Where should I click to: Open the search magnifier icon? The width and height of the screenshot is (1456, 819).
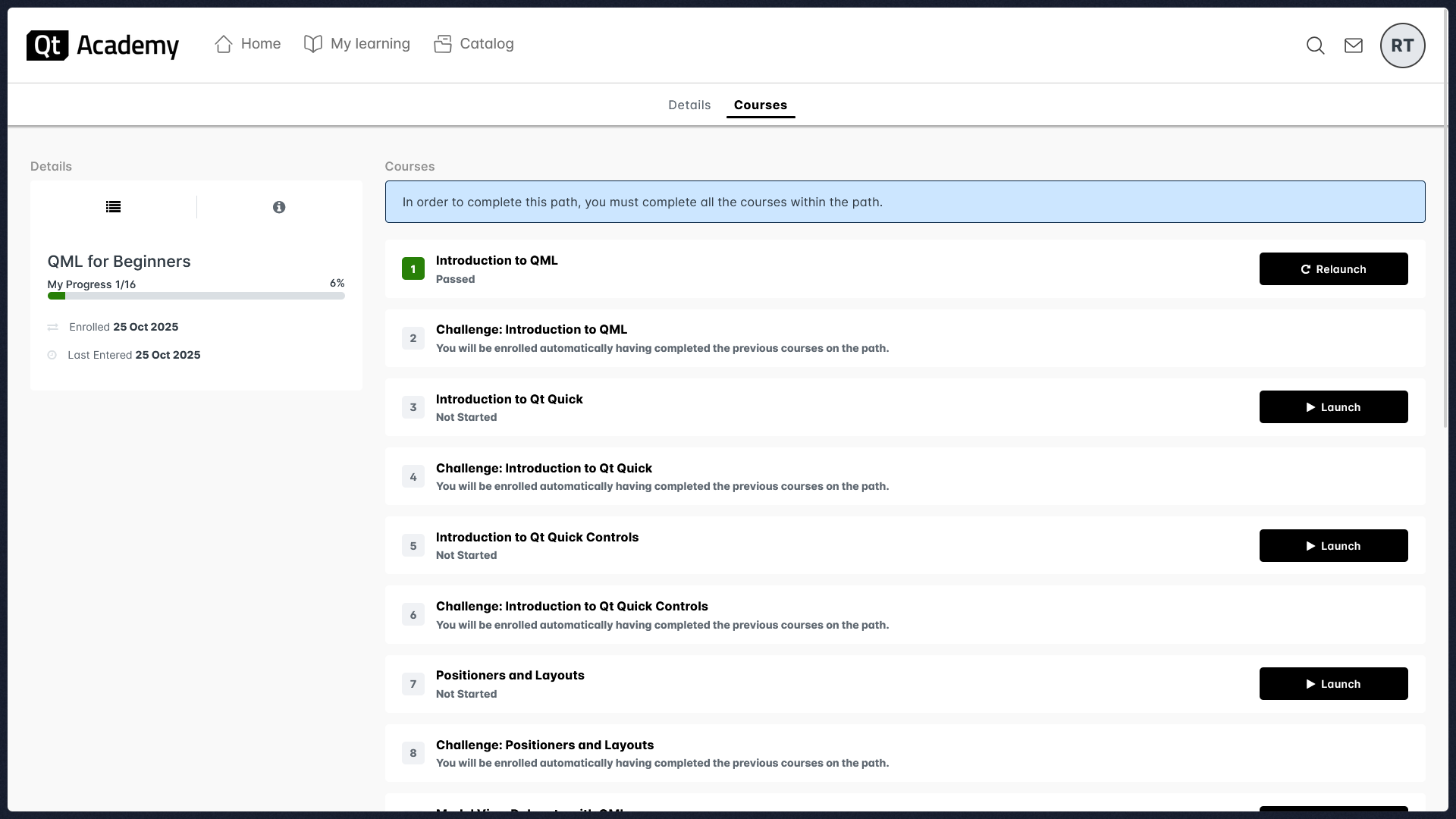coord(1315,45)
